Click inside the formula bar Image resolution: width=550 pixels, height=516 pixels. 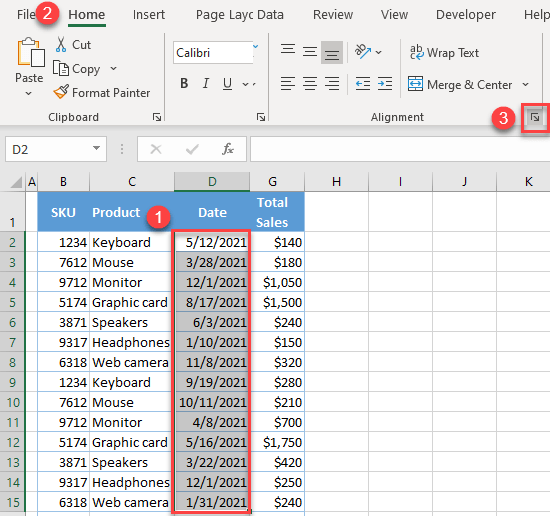tap(400, 149)
